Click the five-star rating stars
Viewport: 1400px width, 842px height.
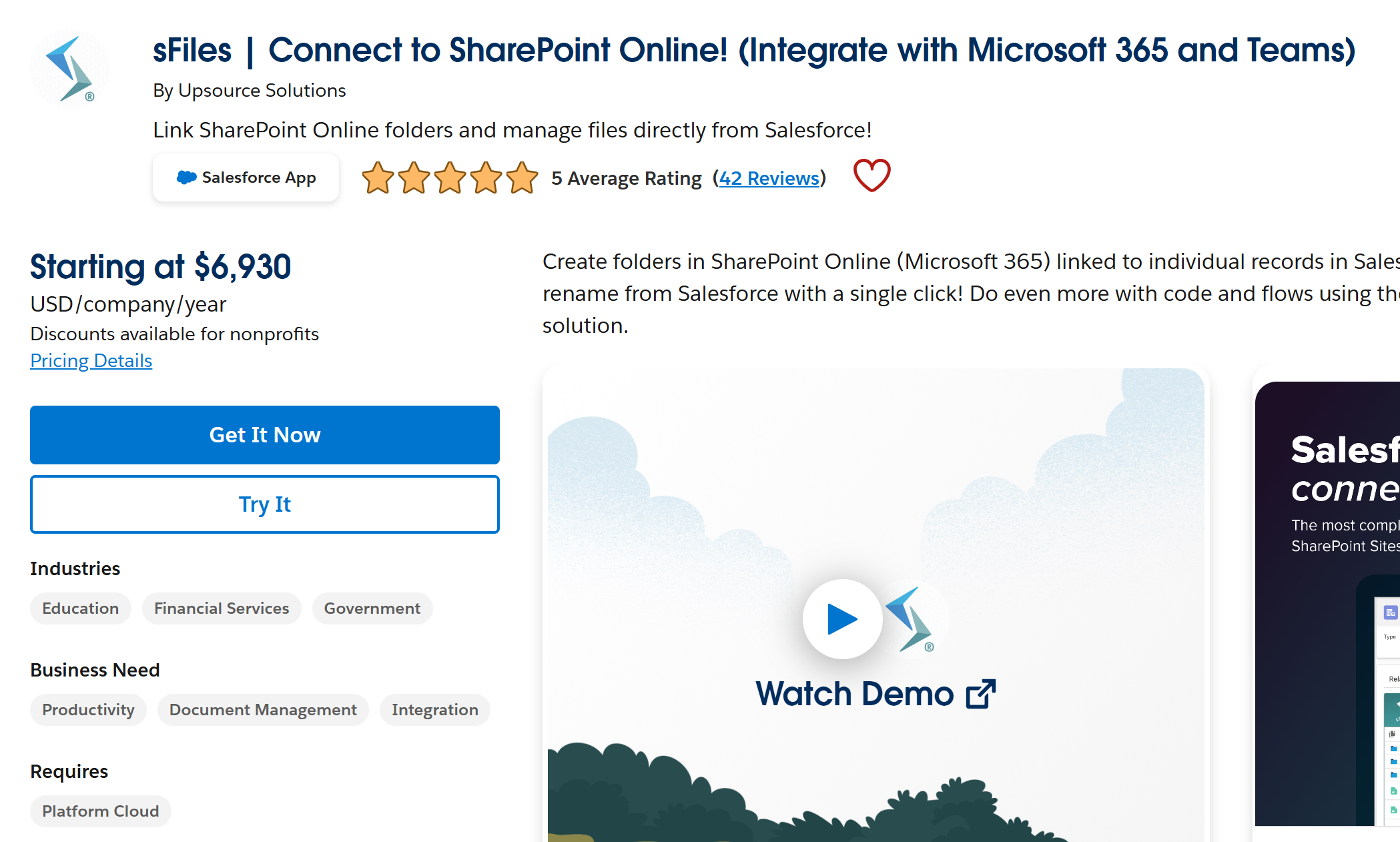(450, 178)
